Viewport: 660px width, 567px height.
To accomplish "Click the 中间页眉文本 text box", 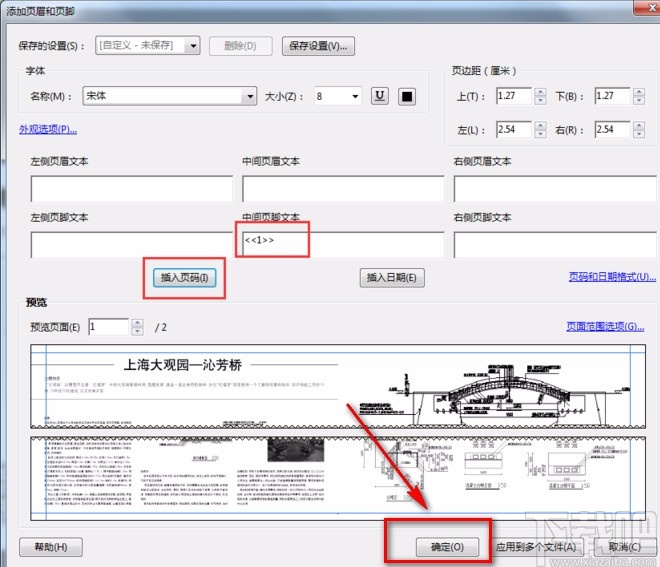I will [343, 189].
